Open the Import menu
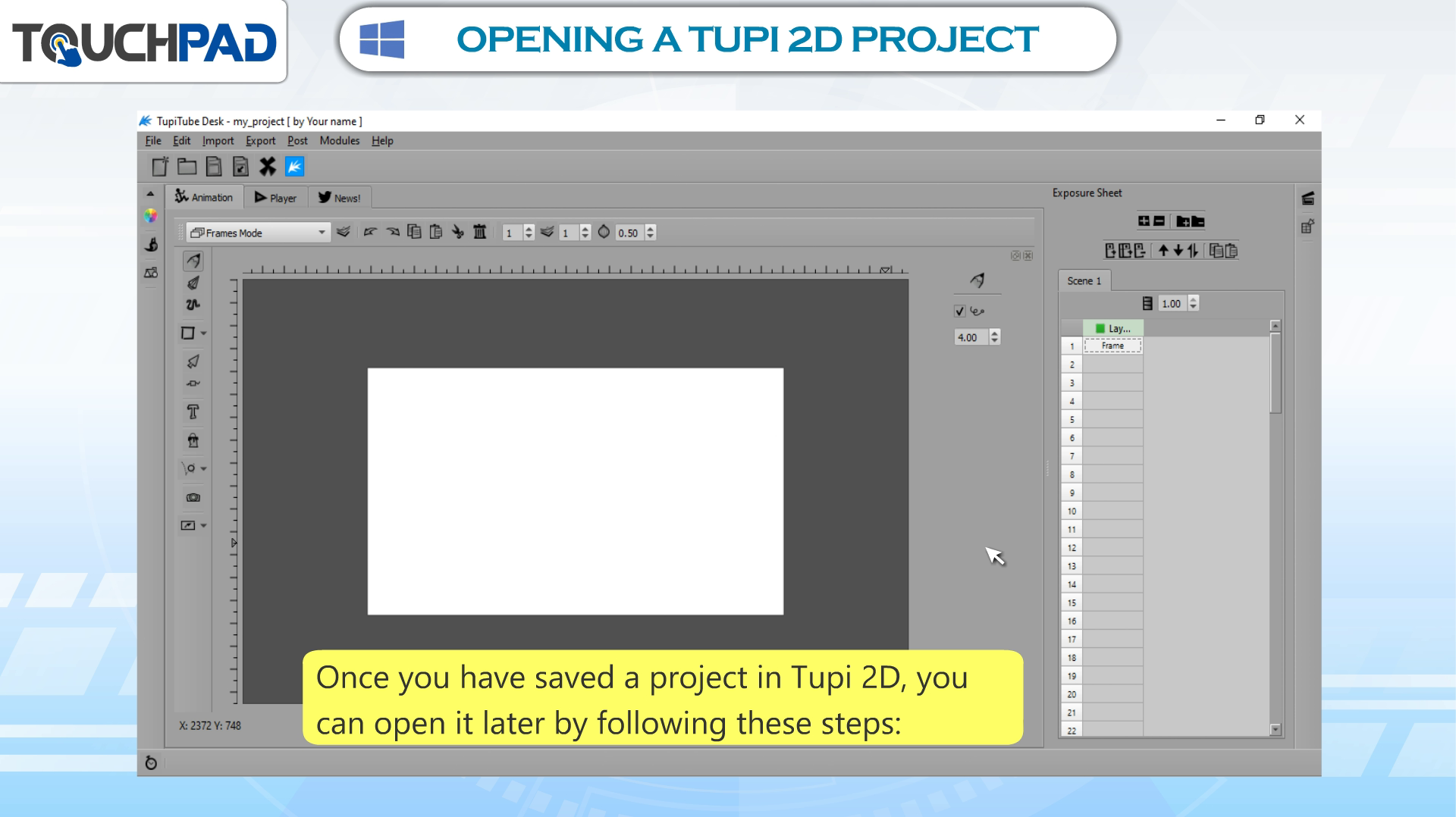The image size is (1456, 817). [218, 141]
